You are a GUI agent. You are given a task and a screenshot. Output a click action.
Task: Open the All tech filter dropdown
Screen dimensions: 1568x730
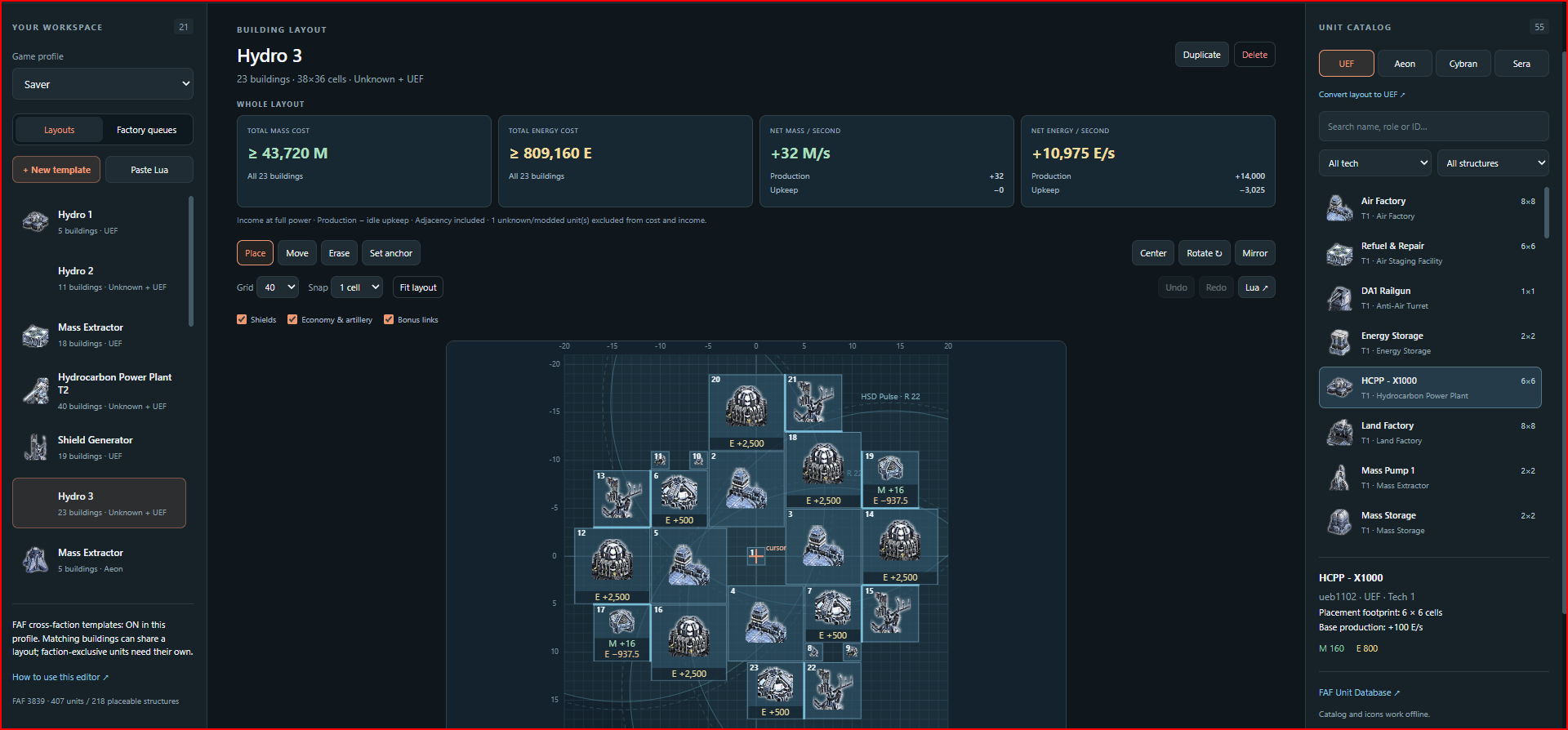(1374, 163)
